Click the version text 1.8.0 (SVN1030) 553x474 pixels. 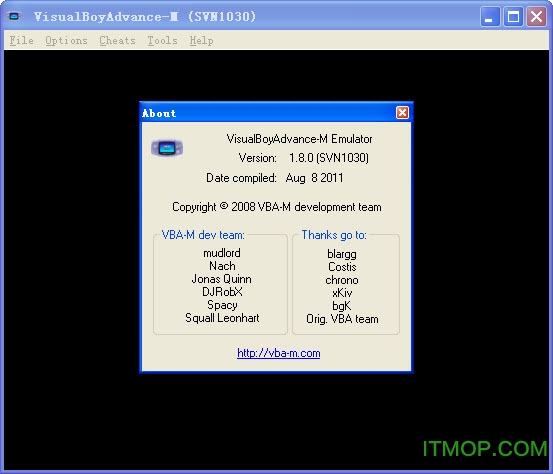329,158
